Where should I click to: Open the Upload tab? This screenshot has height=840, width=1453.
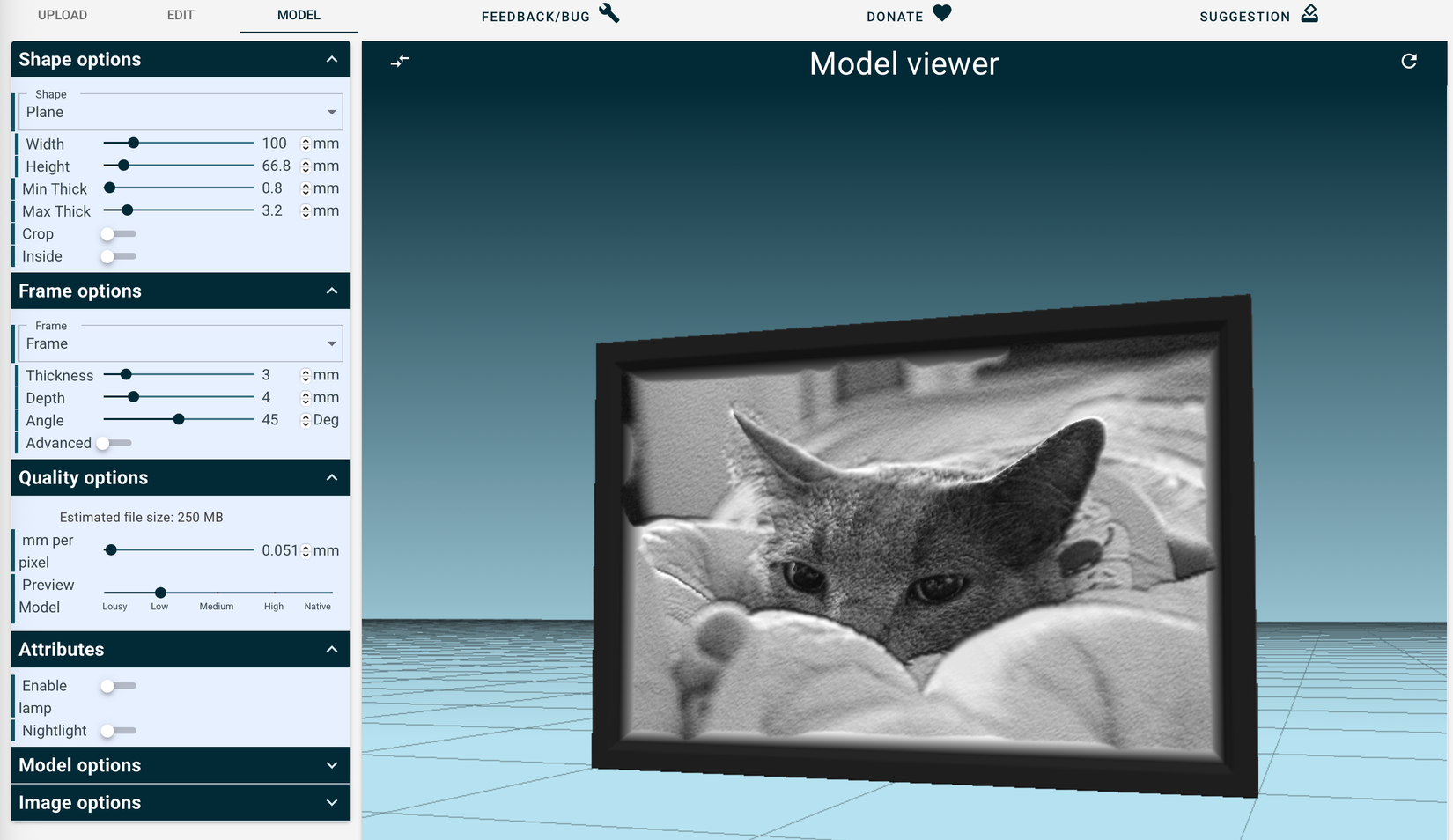tap(63, 15)
